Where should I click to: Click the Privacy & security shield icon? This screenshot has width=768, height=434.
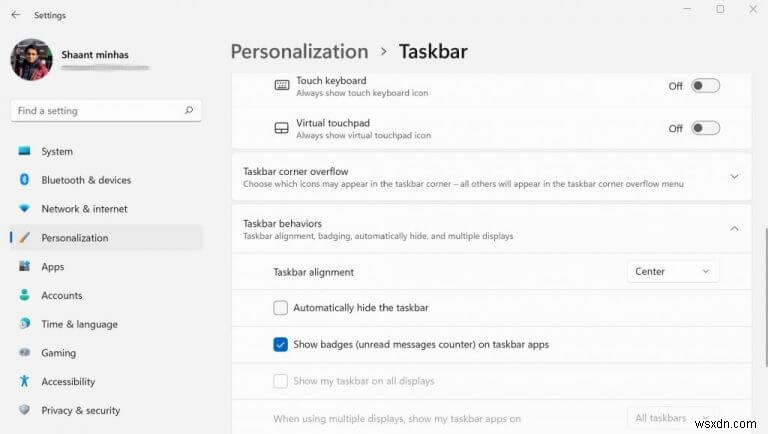click(24, 410)
